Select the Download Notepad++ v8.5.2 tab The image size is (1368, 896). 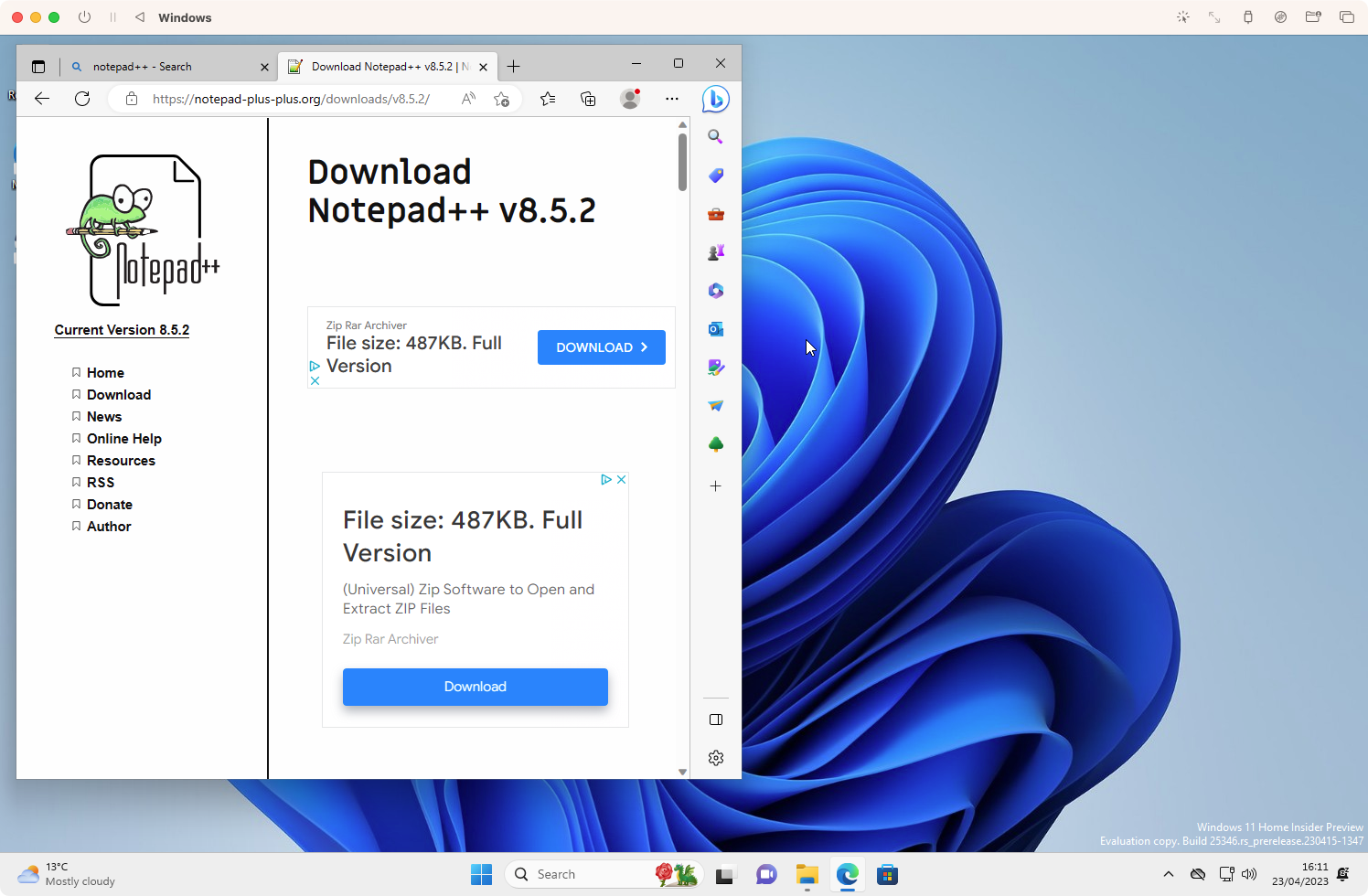pyautogui.click(x=388, y=67)
